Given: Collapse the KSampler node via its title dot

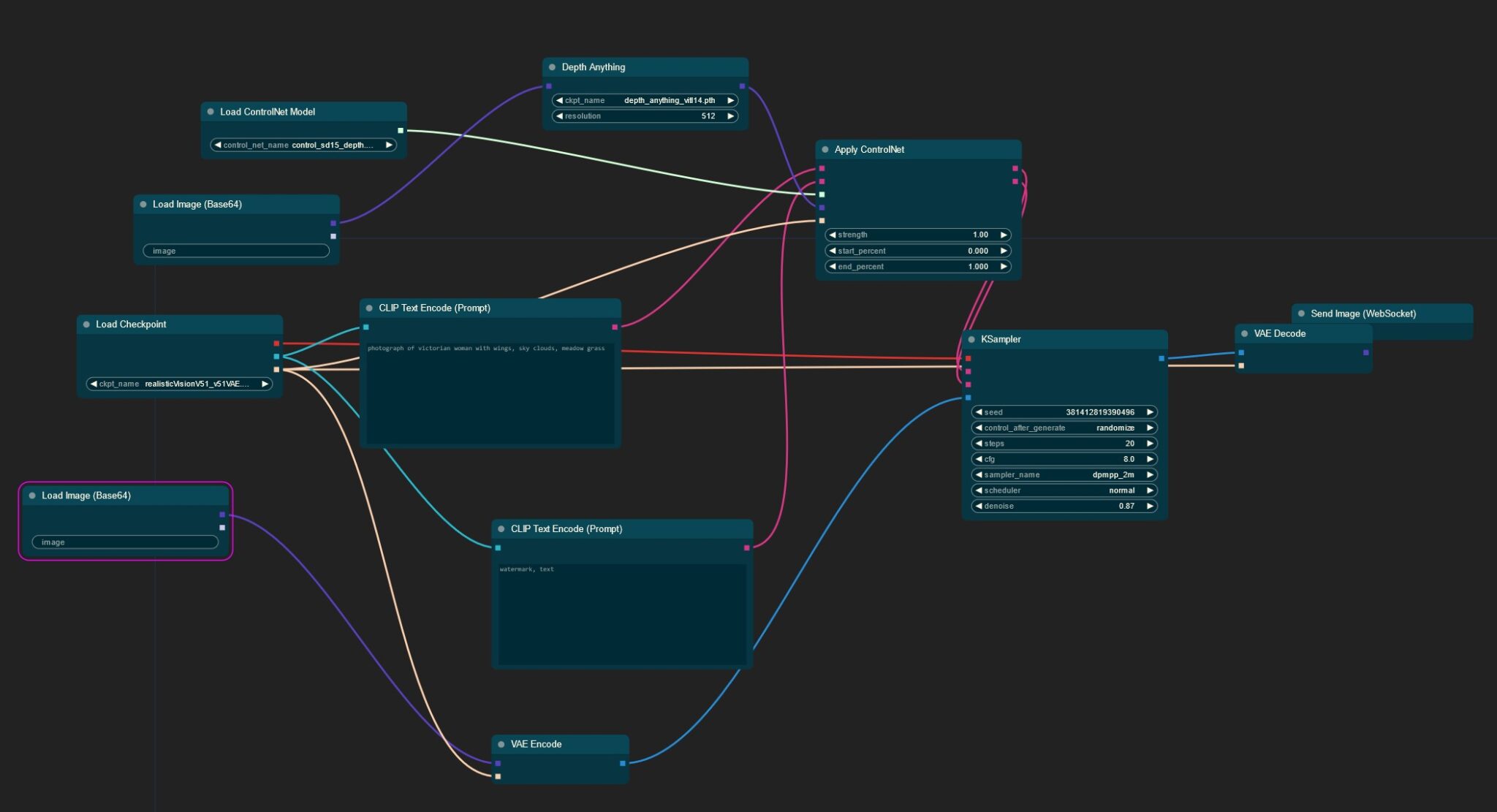Looking at the screenshot, I should click(972, 338).
